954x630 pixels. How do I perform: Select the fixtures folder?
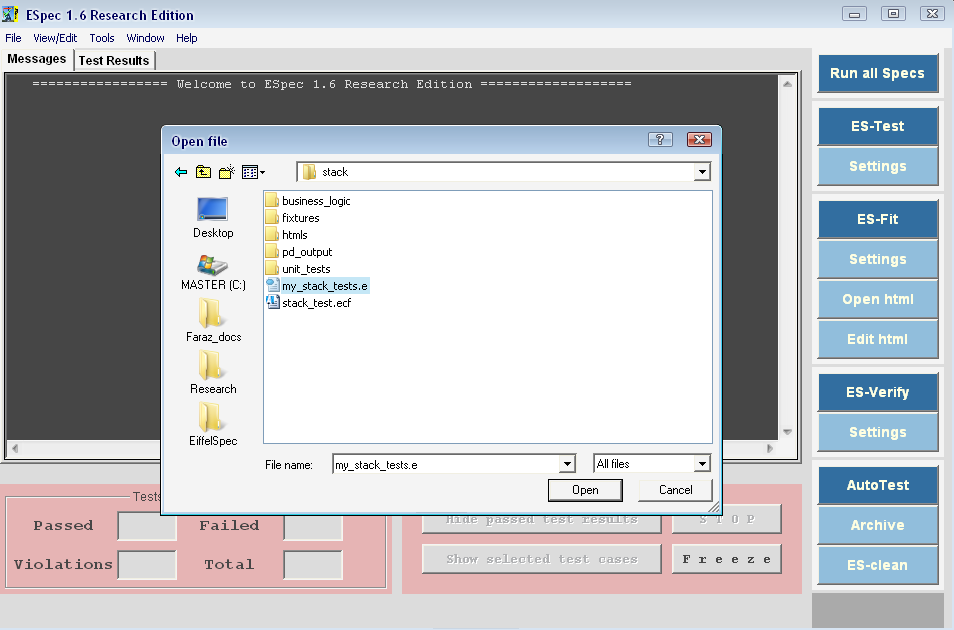293,218
